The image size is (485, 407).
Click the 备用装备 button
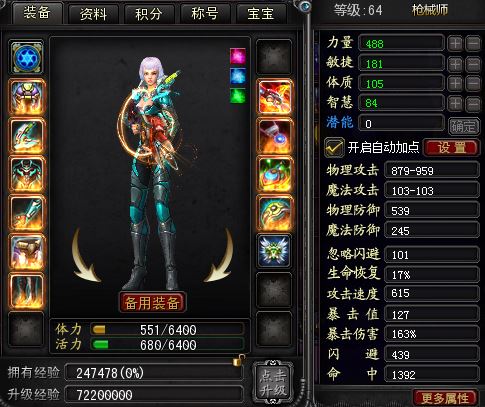[152, 303]
